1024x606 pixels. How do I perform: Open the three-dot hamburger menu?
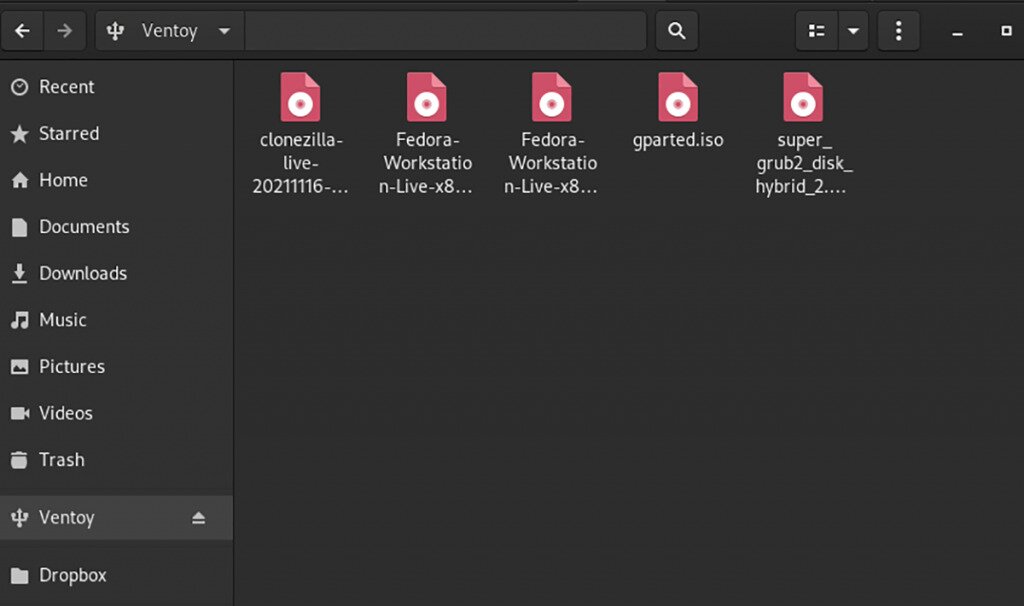pyautogui.click(x=898, y=30)
